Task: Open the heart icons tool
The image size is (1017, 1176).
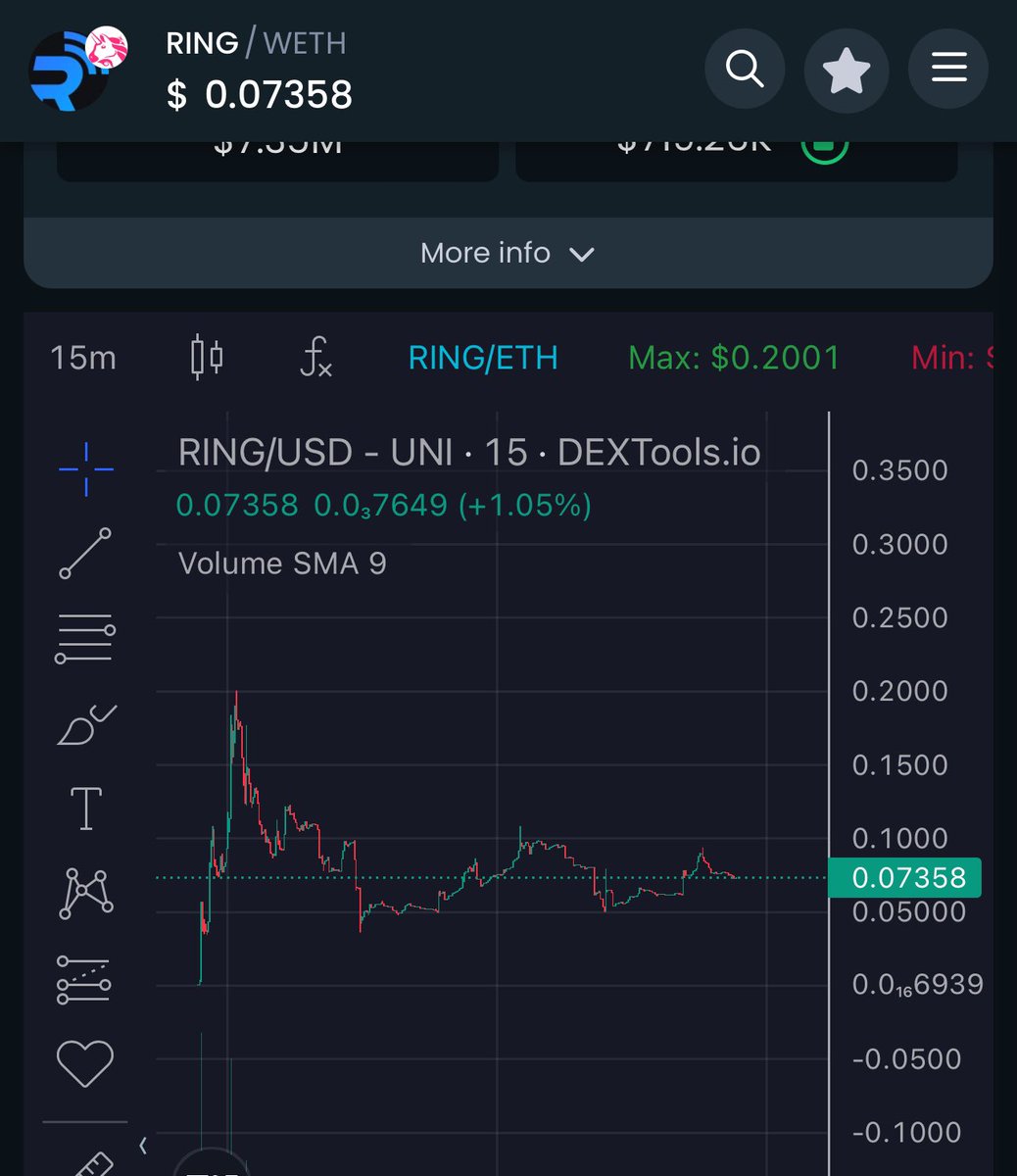Action: (85, 1063)
